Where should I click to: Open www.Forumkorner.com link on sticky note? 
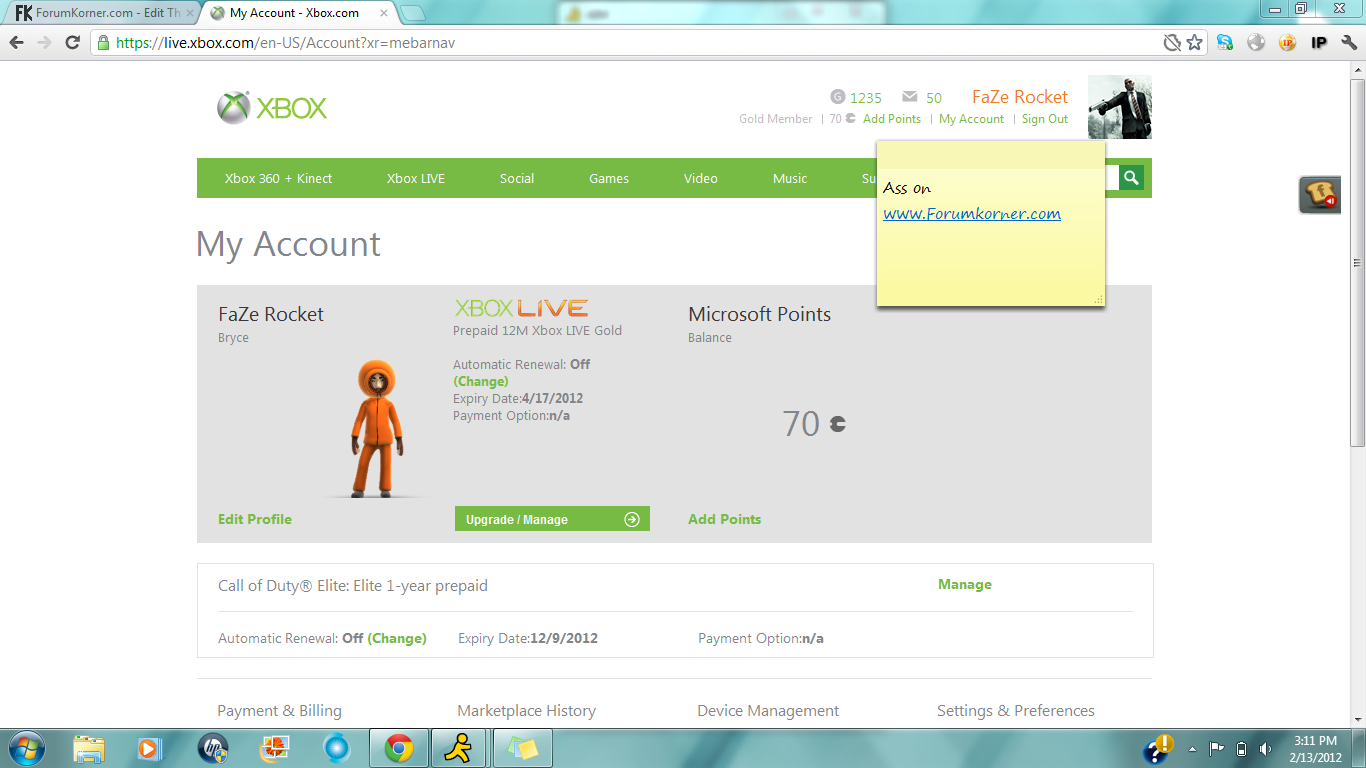[x=972, y=214]
